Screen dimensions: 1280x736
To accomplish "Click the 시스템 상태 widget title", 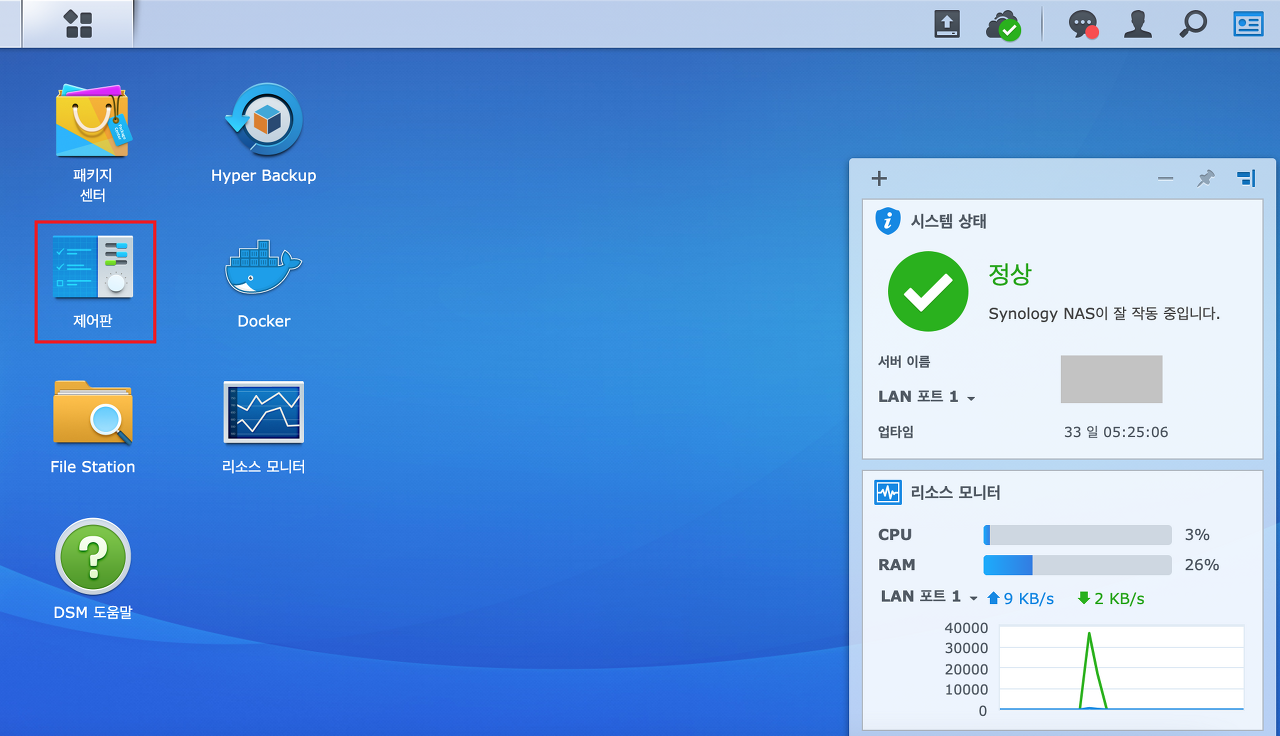I will tap(949, 222).
